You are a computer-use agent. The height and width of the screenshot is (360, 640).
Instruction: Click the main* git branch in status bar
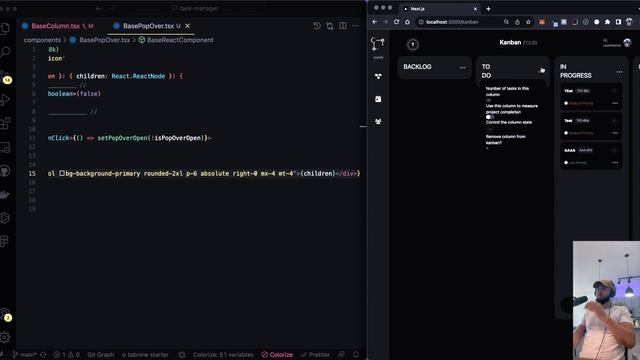(x=24, y=355)
